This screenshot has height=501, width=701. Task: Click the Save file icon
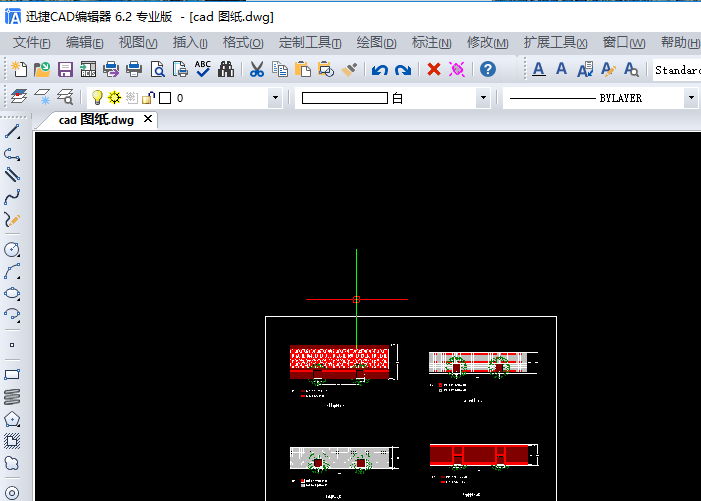click(x=65, y=70)
